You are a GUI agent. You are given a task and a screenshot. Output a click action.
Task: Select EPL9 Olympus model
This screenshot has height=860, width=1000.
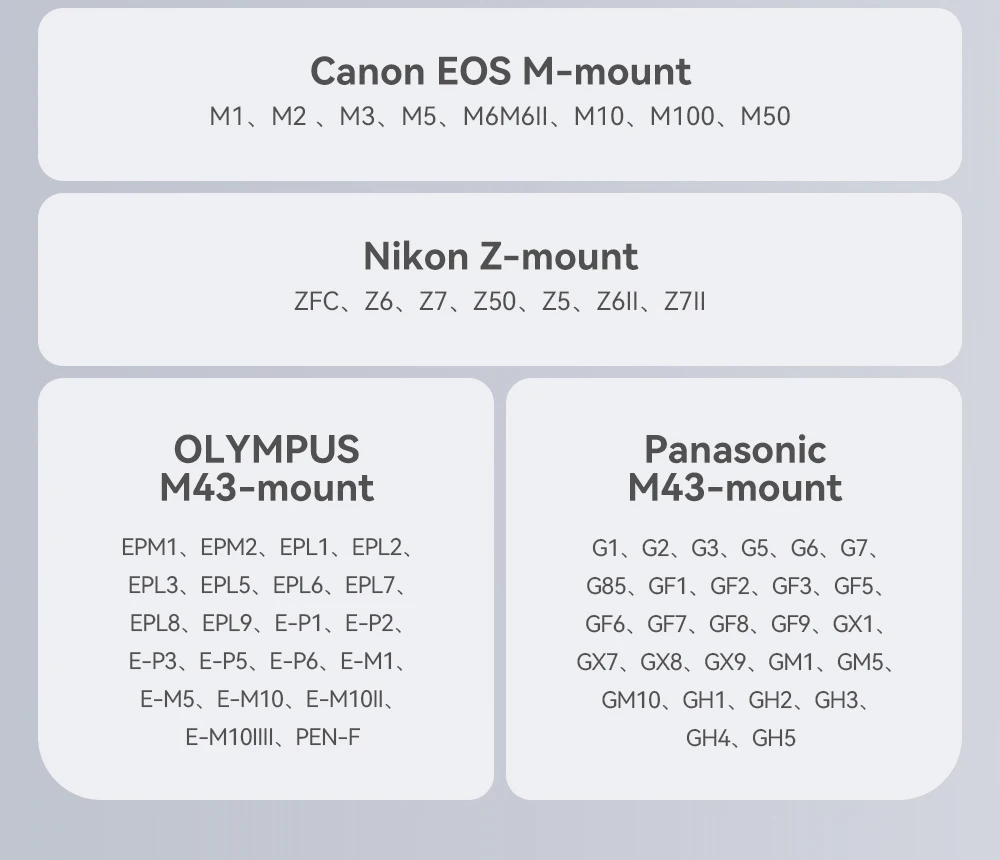(227, 624)
